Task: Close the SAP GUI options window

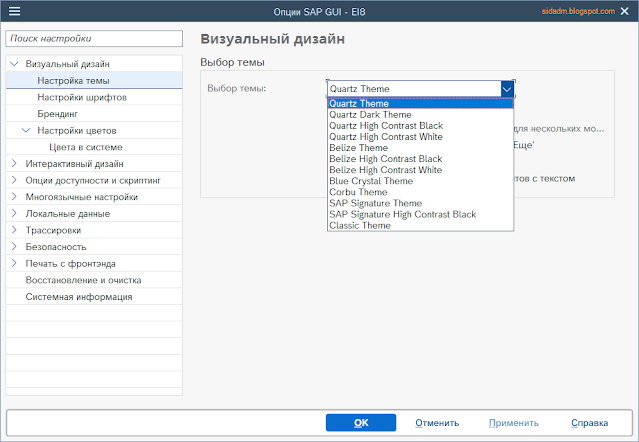Action: click(x=624, y=11)
